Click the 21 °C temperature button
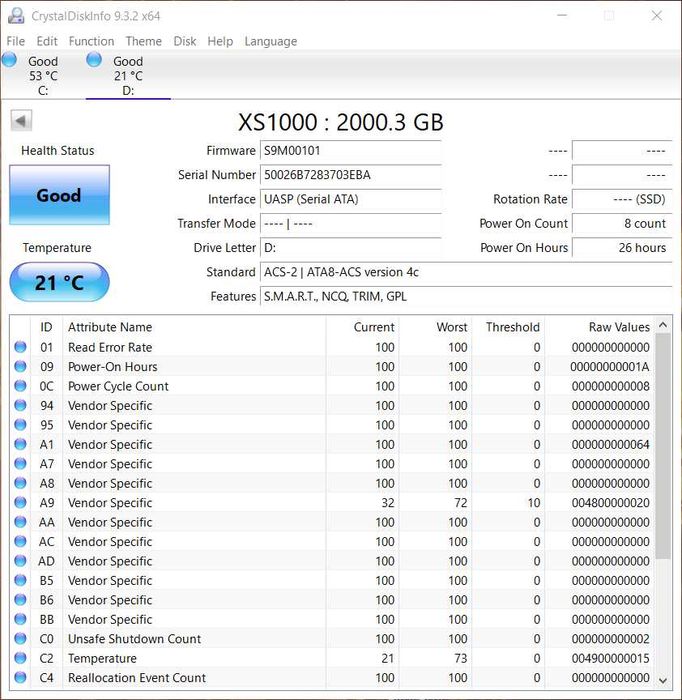The width and height of the screenshot is (682, 700). point(59,282)
